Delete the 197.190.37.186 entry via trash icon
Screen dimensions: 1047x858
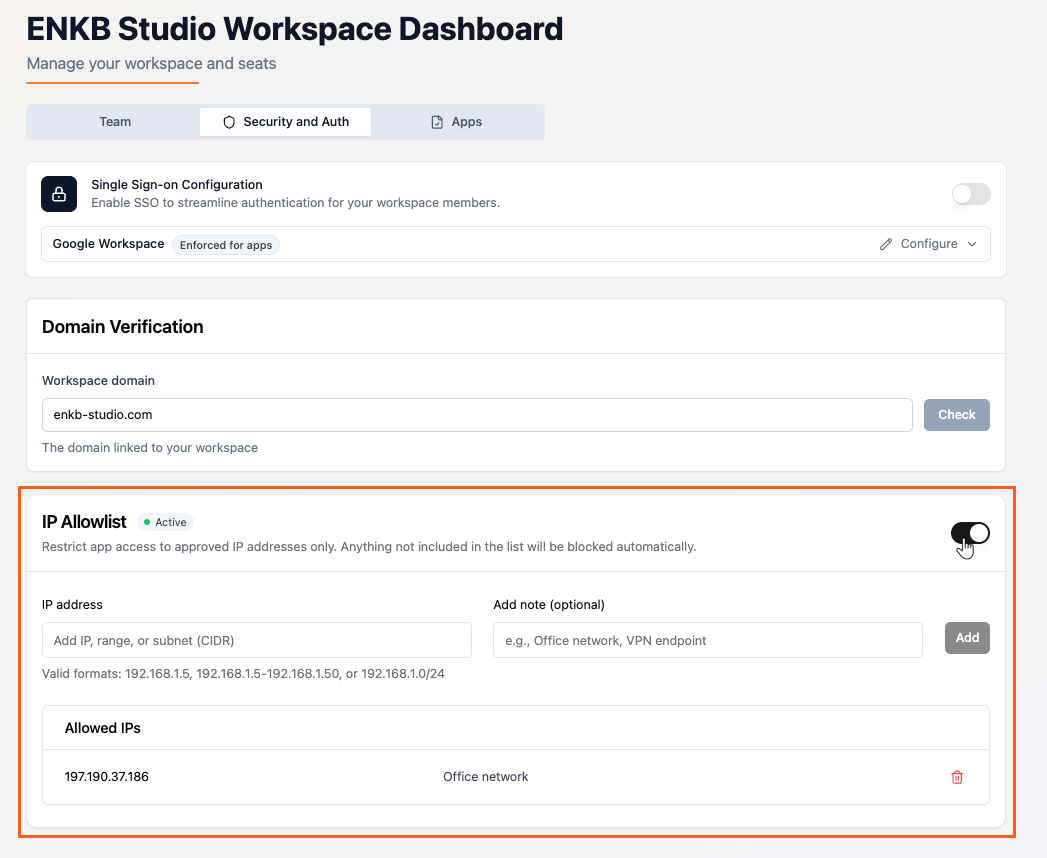click(957, 776)
